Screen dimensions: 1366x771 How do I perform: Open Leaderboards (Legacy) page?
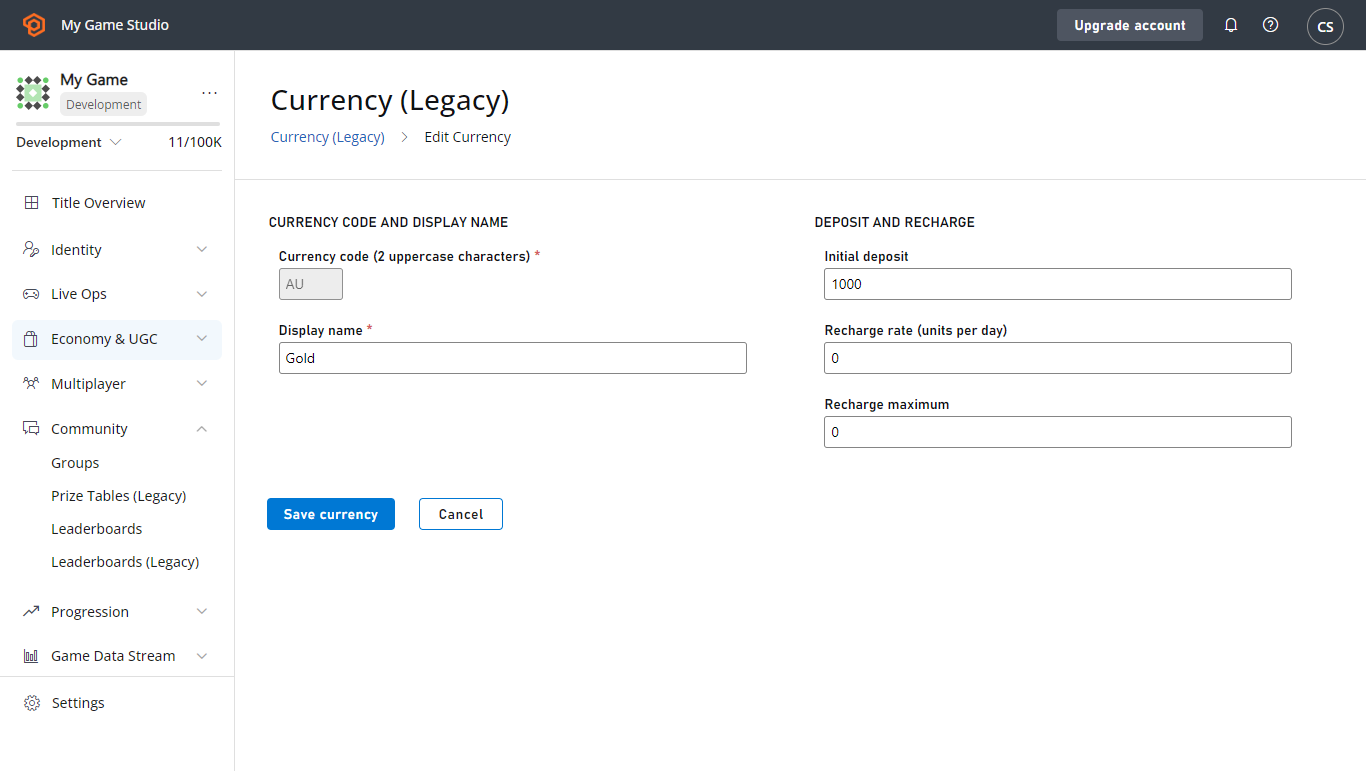tap(125, 562)
